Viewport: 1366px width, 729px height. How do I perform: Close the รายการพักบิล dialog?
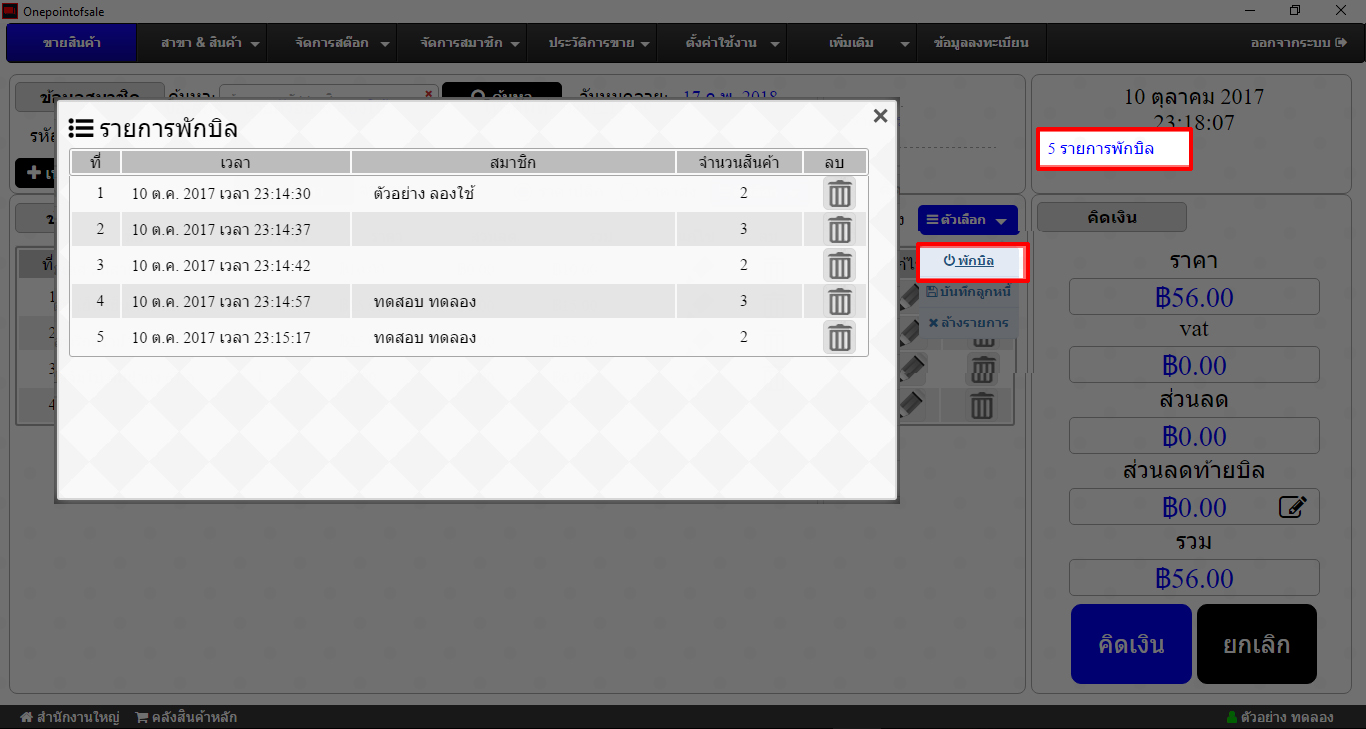point(880,116)
